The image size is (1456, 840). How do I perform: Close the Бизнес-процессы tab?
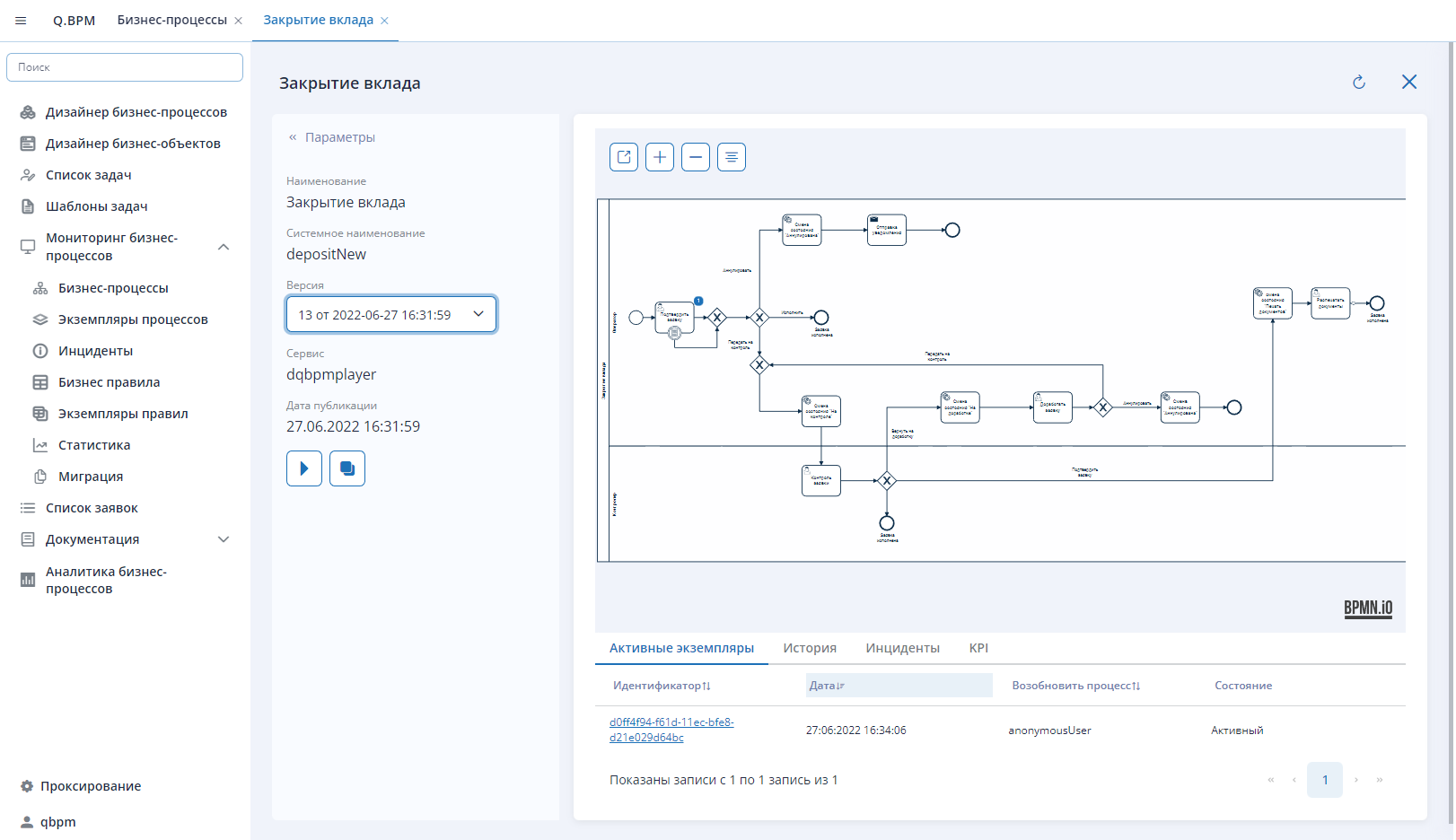[x=239, y=21]
